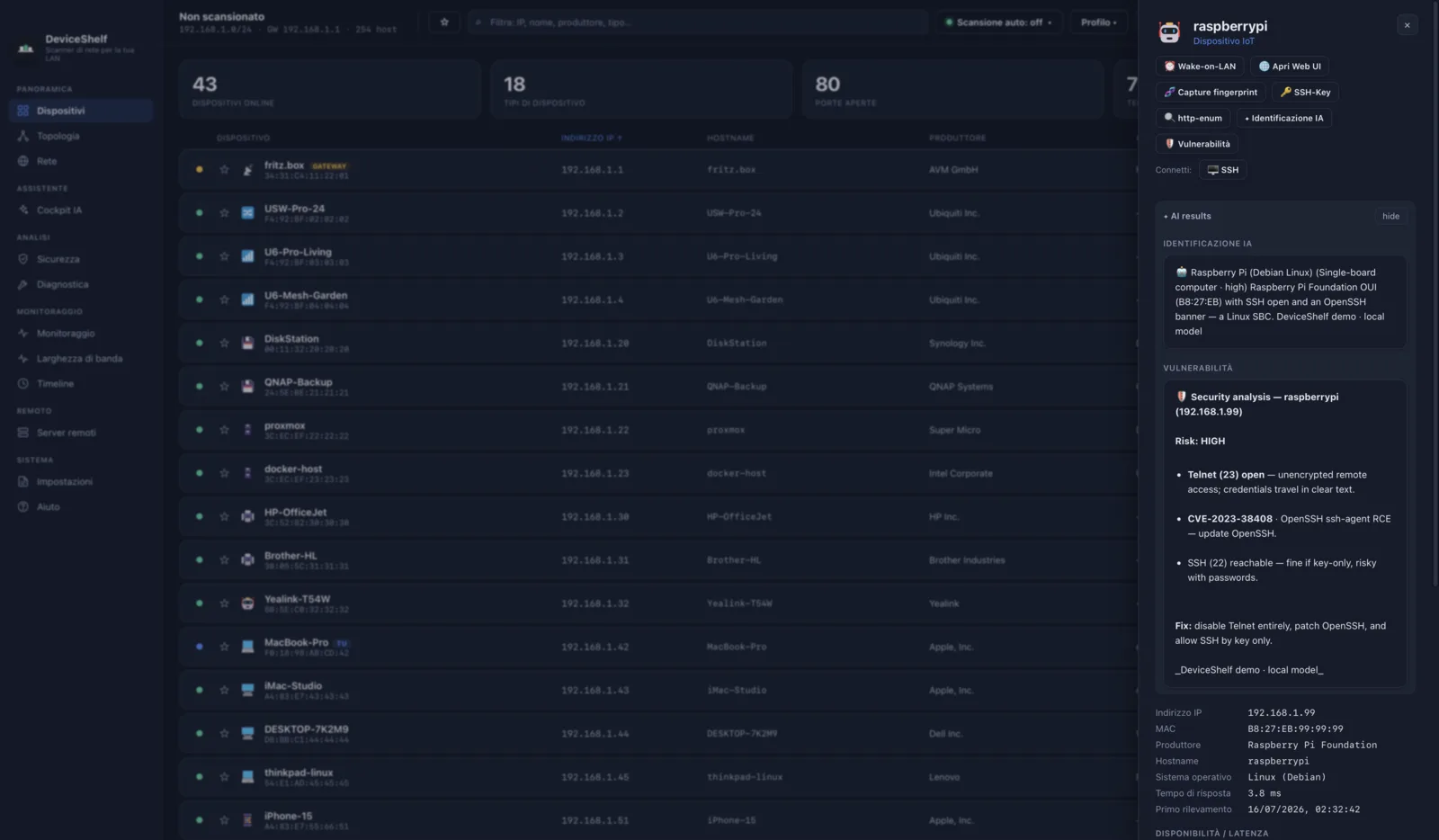
Task: Open Diagnostica in the sidebar
Action: pos(81,284)
